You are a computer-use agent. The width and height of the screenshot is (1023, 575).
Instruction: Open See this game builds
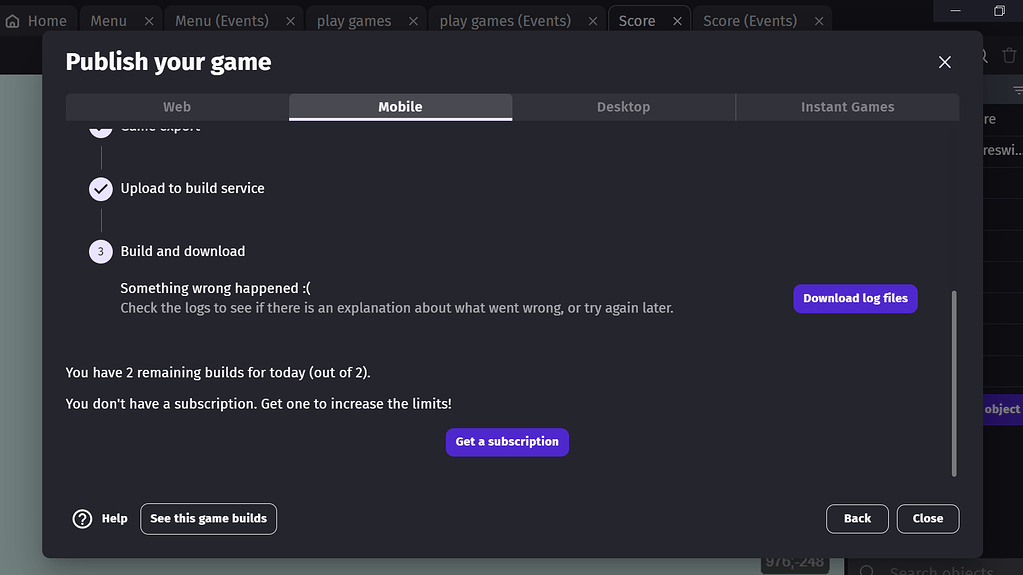click(x=208, y=519)
